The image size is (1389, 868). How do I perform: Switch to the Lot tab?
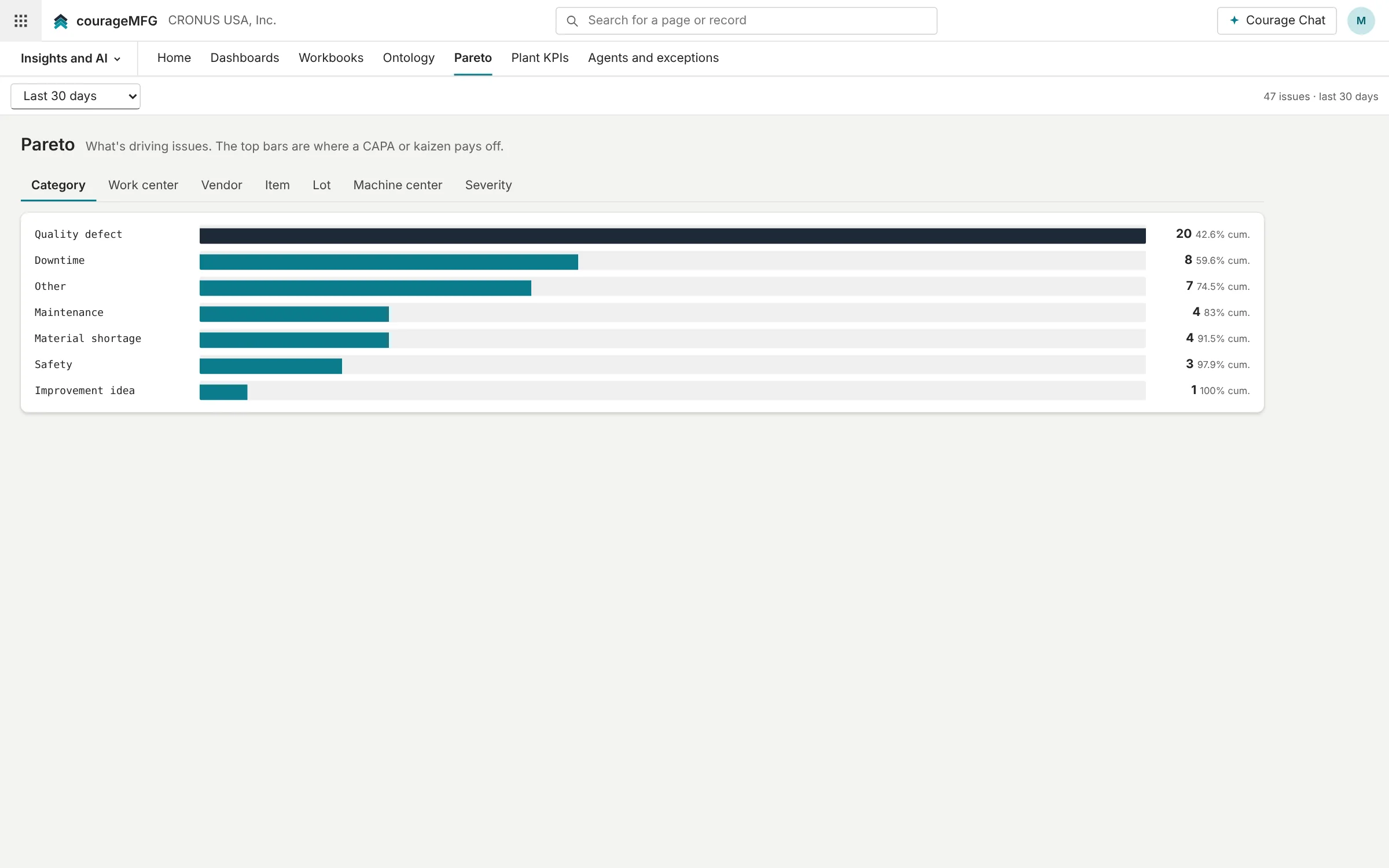tap(322, 185)
